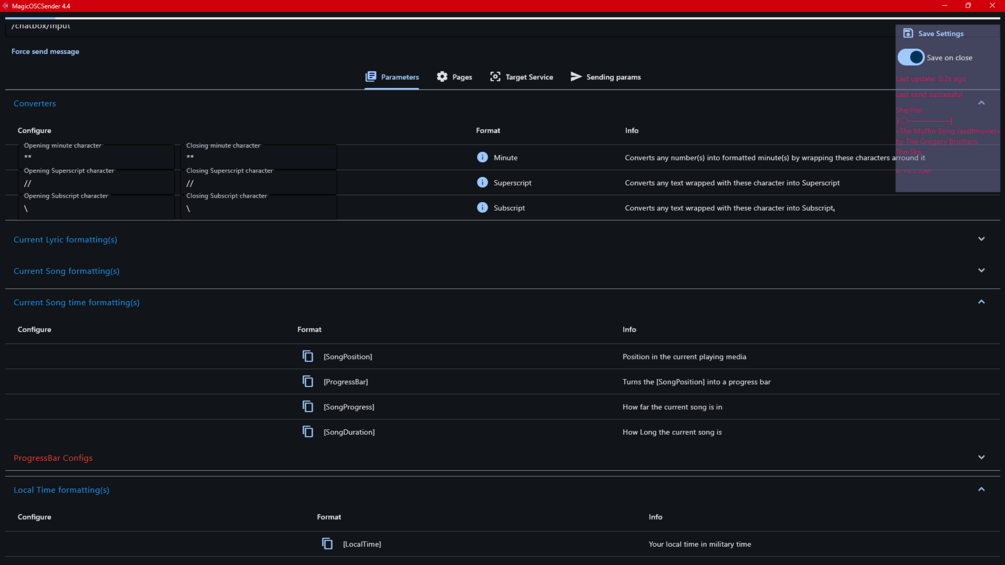Click MagicOSCSender app icon in title bar
Image resolution: width=1005 pixels, height=565 pixels.
click(x=5, y=6)
